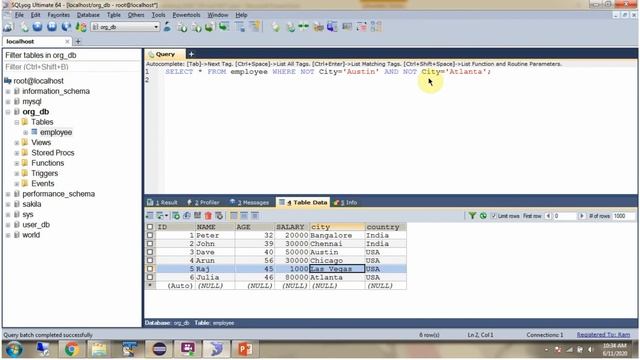640x360 pixels.
Task: Open the User Manager toolbar icon
Action: (x=167, y=27)
